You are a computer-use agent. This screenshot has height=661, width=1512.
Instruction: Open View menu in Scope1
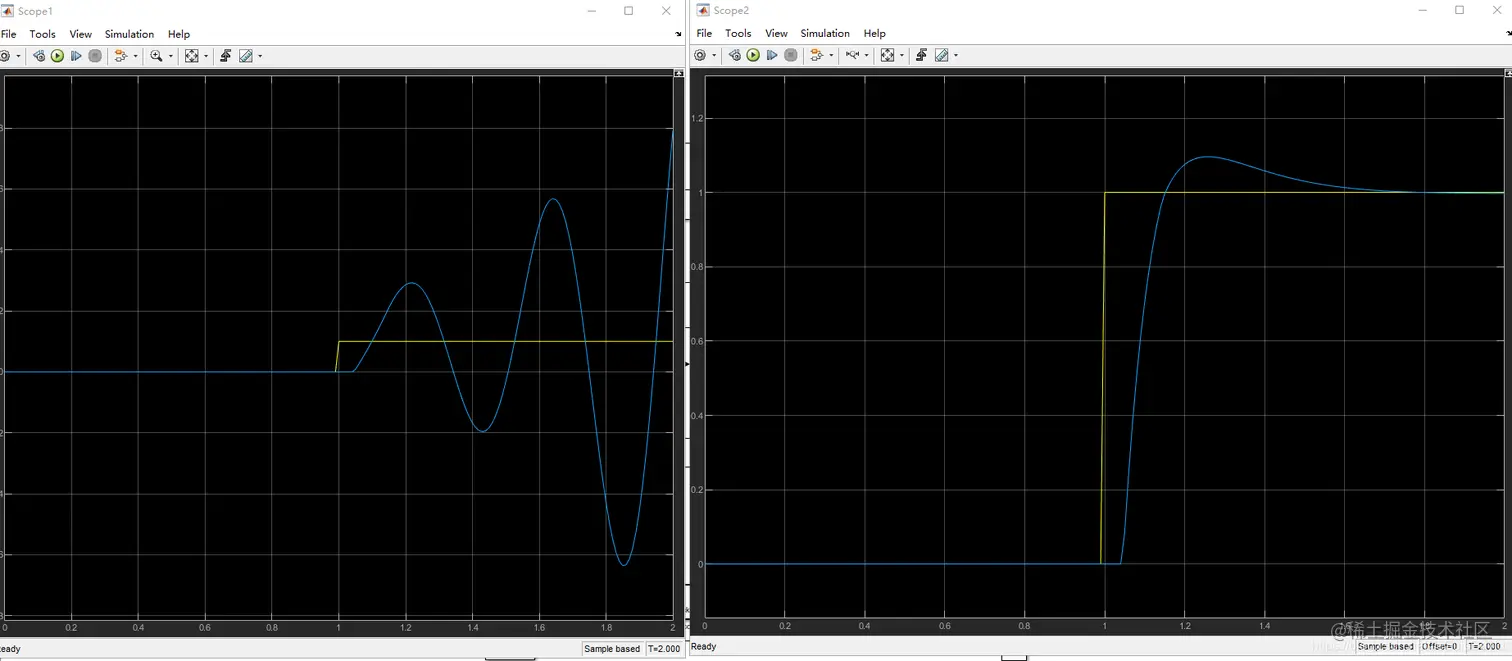[x=81, y=34]
